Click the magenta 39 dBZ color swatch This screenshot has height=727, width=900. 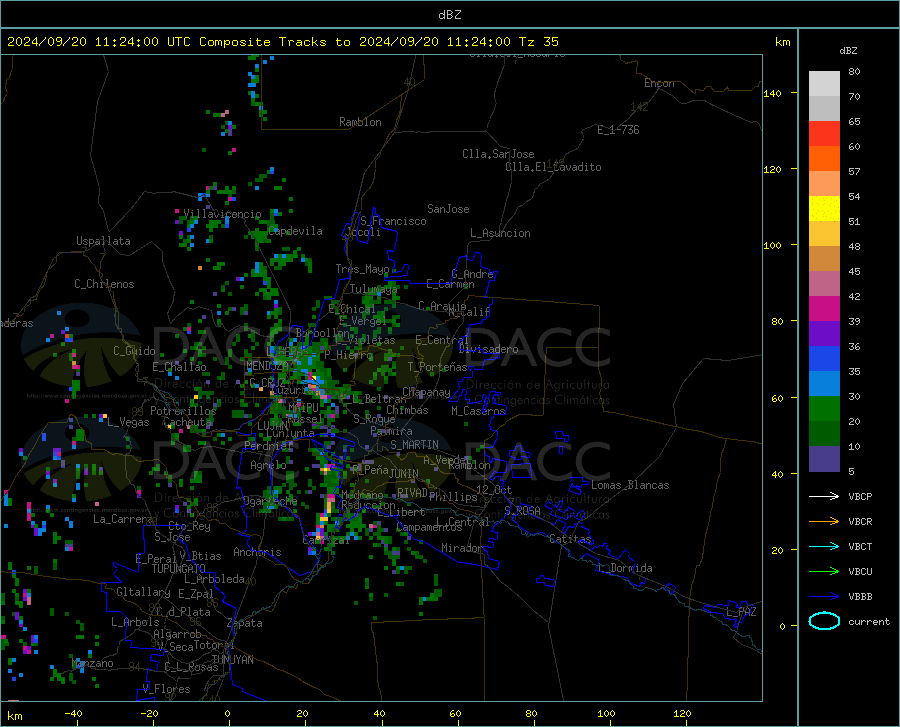824,309
